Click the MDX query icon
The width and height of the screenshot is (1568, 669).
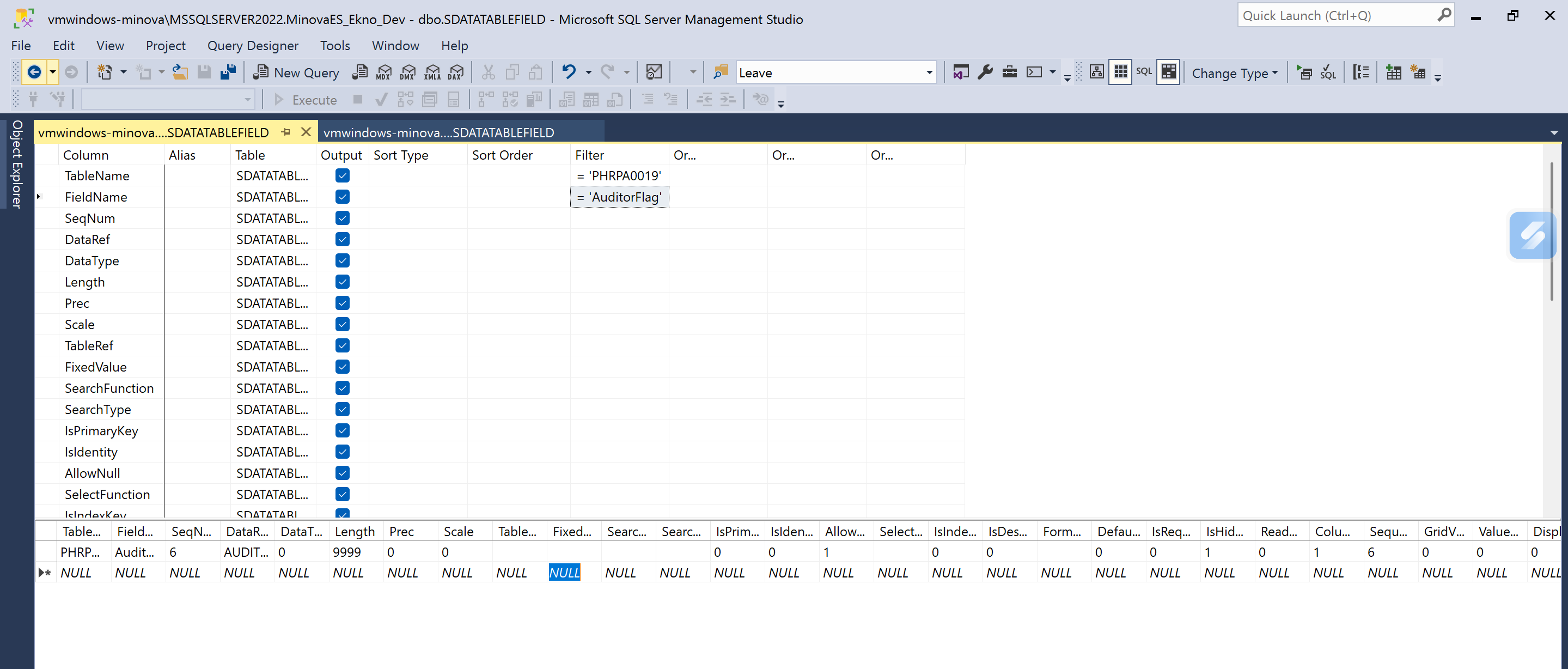(x=384, y=72)
